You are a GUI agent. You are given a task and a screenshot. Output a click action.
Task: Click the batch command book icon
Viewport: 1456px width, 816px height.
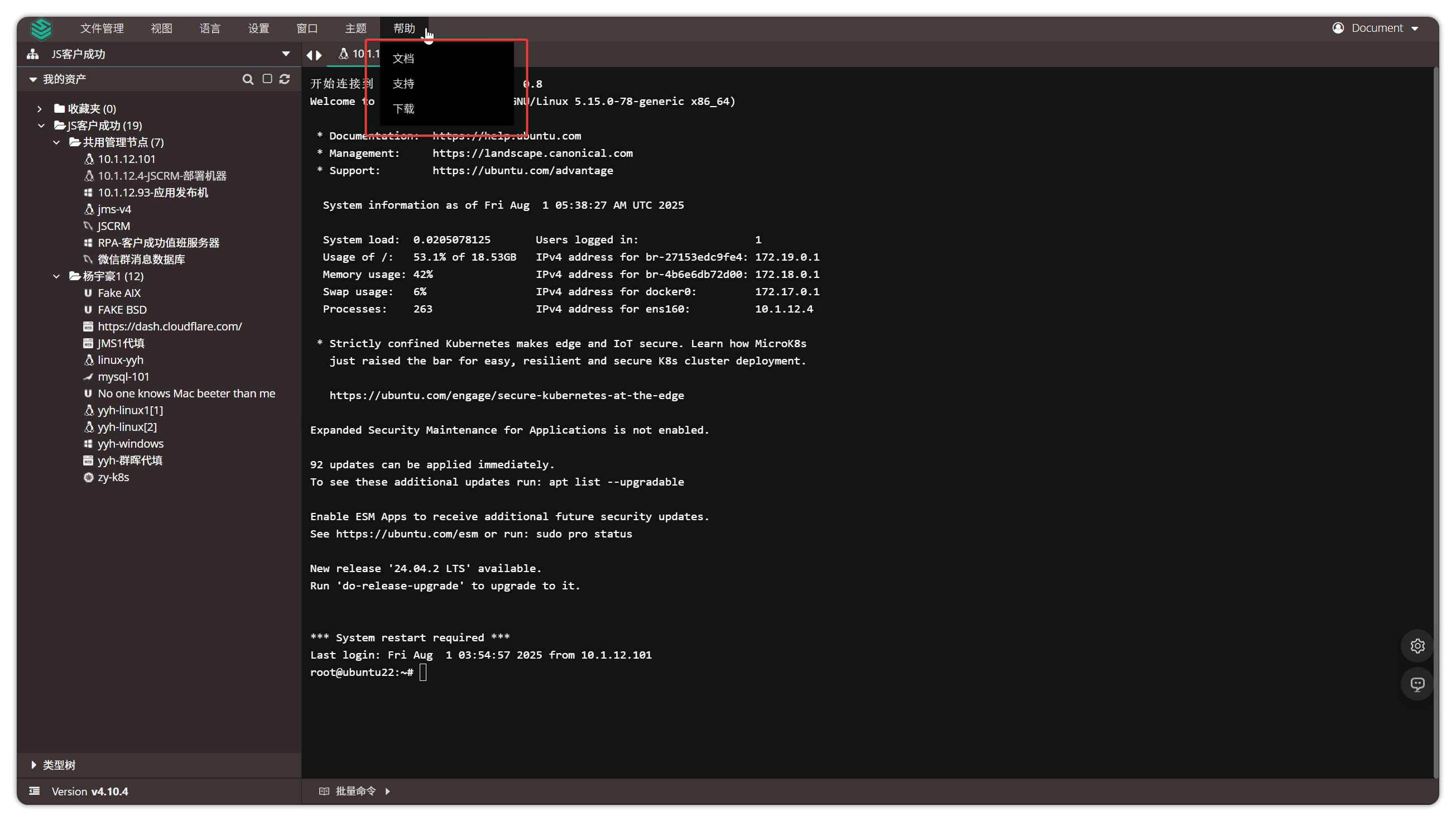point(324,790)
